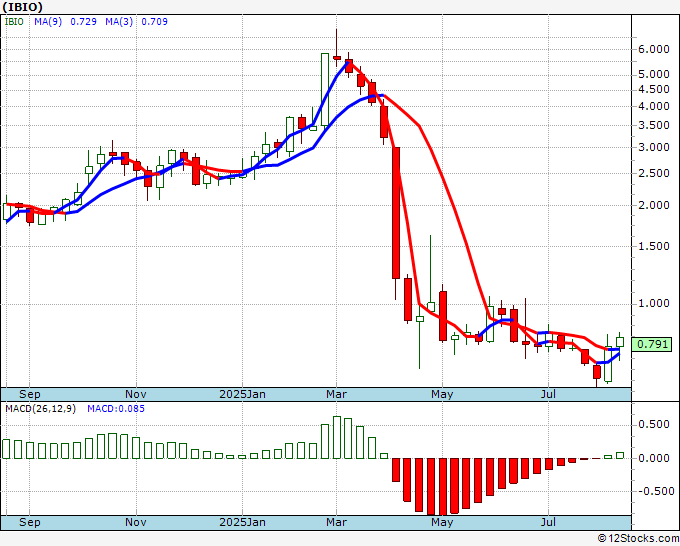
Task: Click May on the MACD panel date axis
Action: click(x=442, y=522)
